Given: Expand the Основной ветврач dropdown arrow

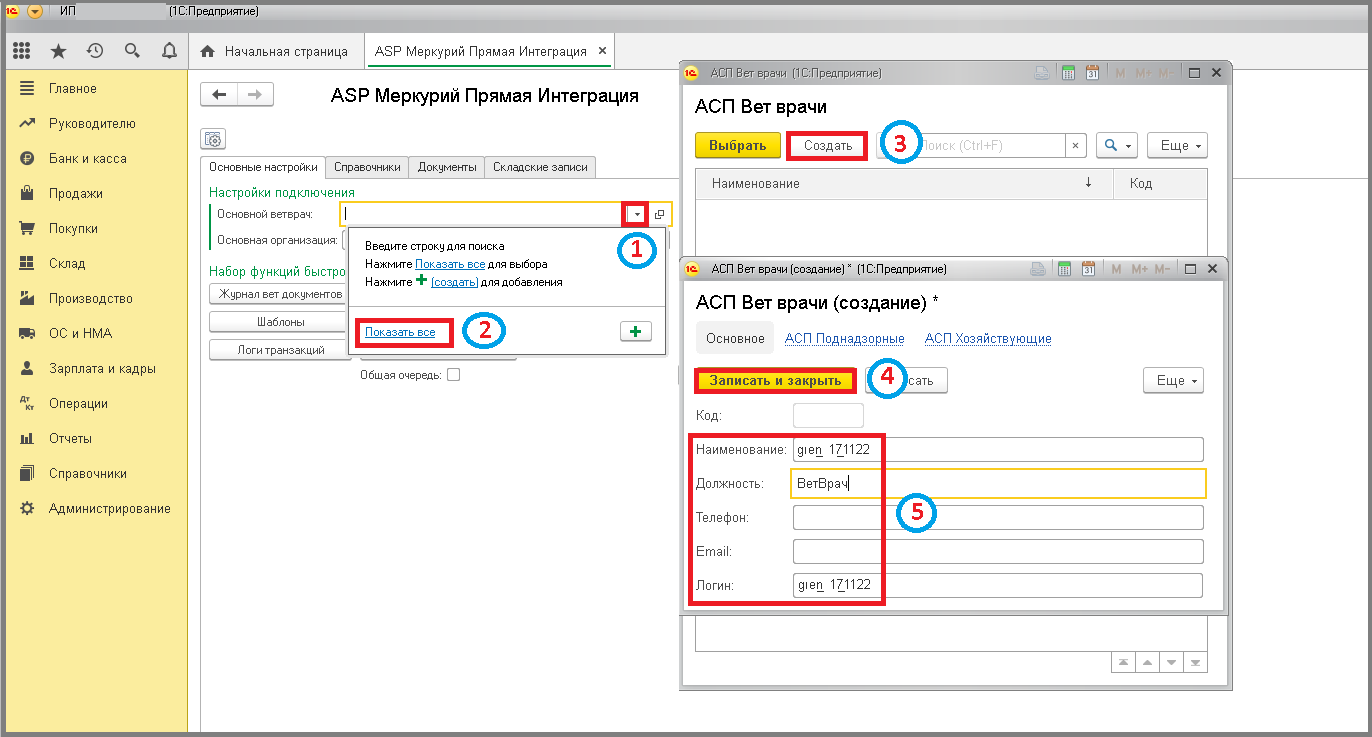Looking at the screenshot, I should coord(636,214).
